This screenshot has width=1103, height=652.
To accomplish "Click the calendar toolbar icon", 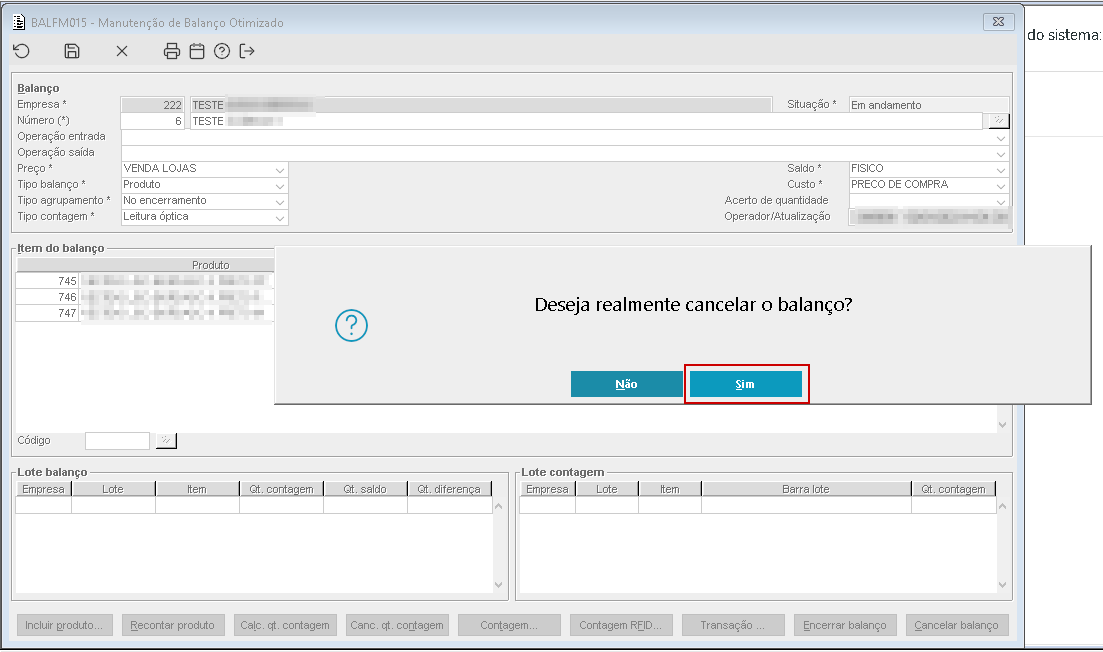I will 197,51.
